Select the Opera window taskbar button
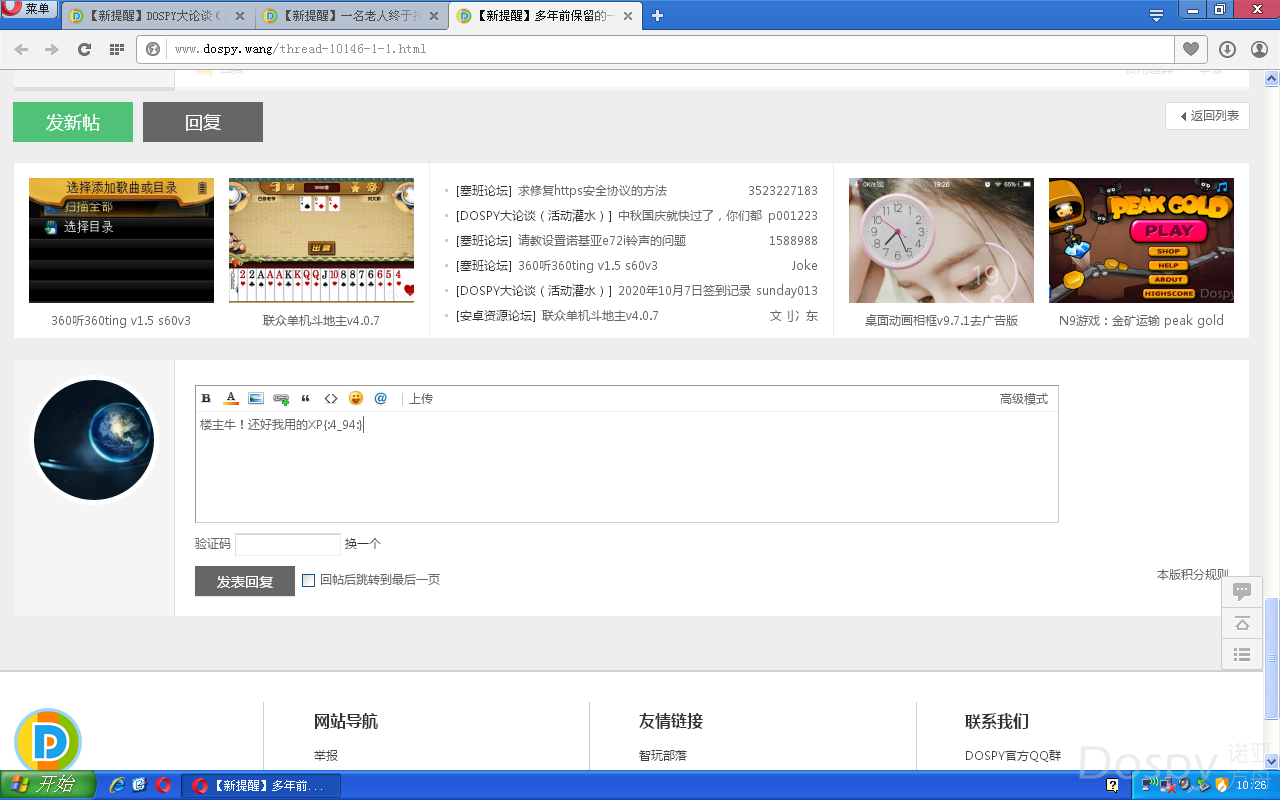This screenshot has width=1280, height=800. (260, 786)
